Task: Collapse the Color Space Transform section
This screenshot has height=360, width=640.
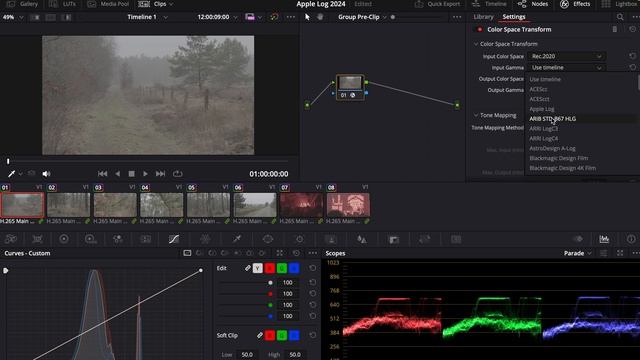Action: (x=476, y=44)
